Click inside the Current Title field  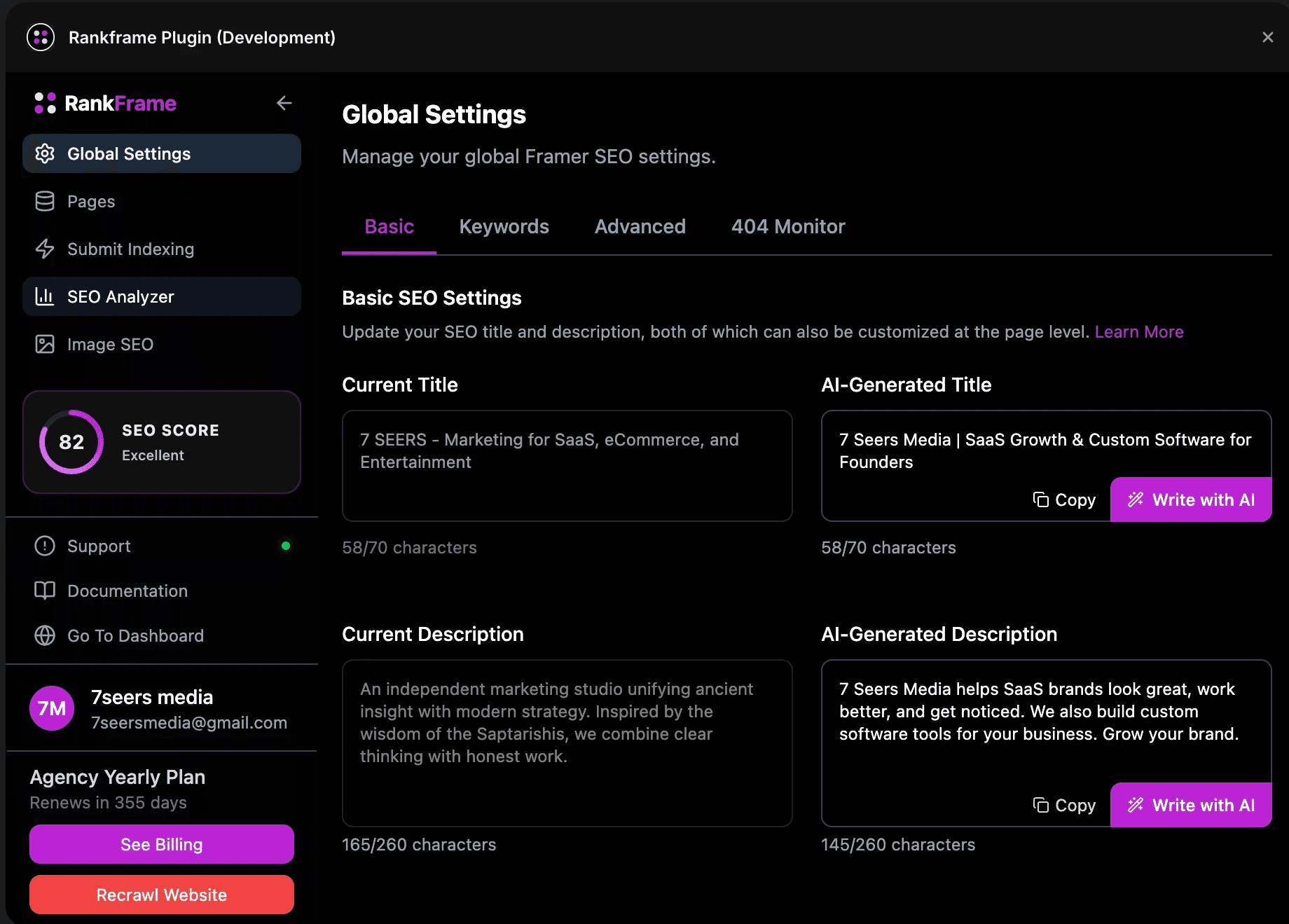566,466
